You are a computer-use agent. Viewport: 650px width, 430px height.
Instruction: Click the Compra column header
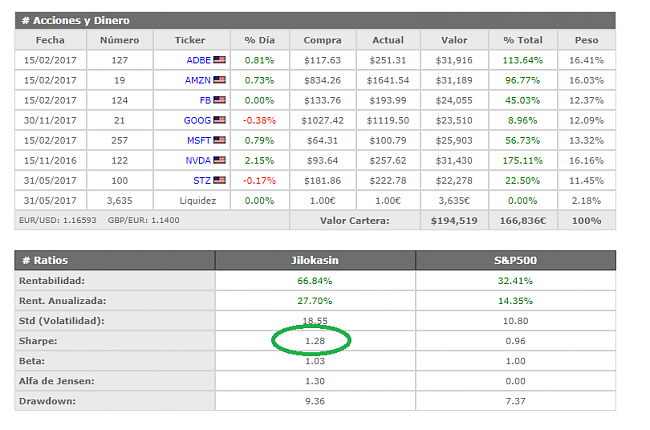coord(323,40)
